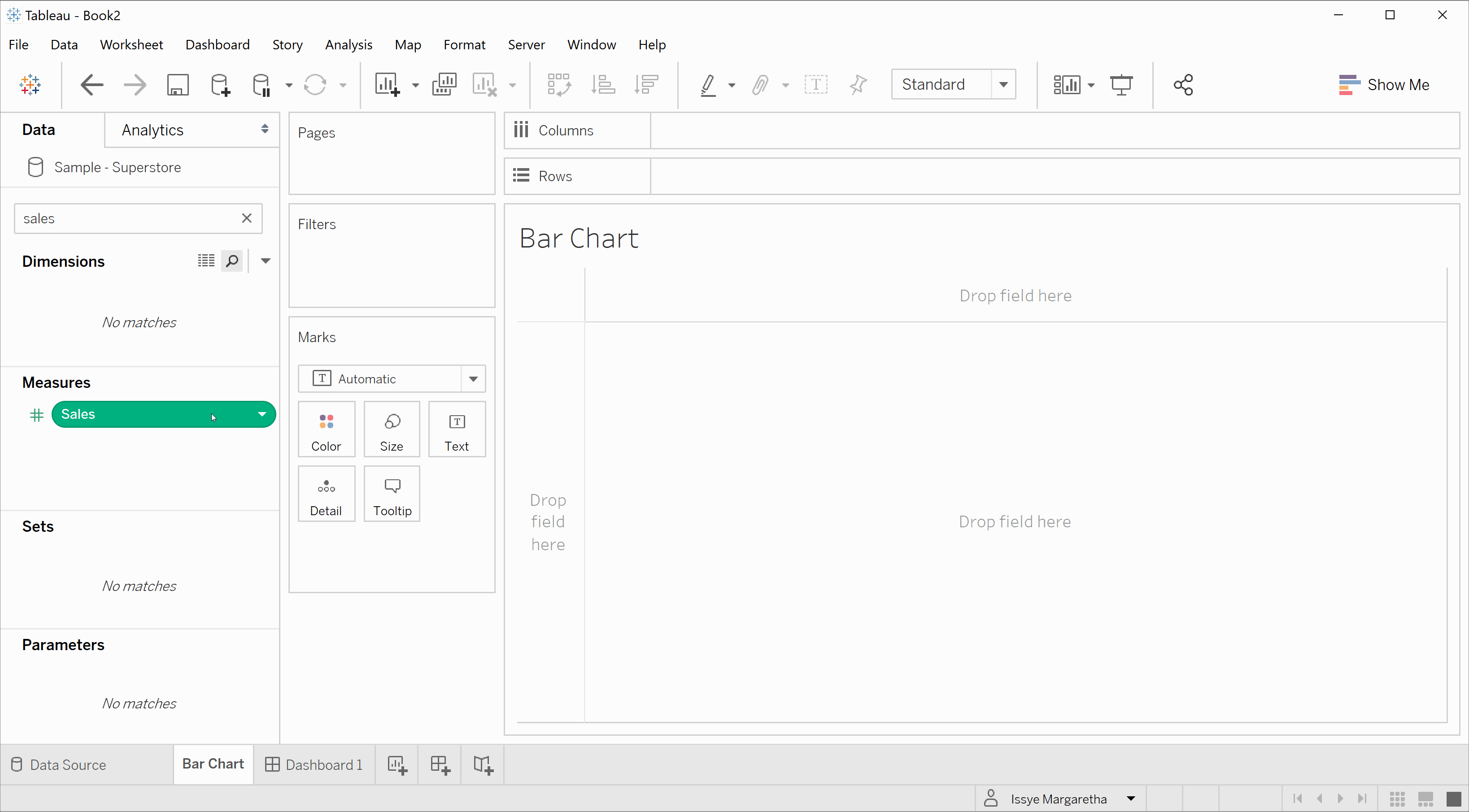Expand the Marks type dropdown

click(x=473, y=378)
